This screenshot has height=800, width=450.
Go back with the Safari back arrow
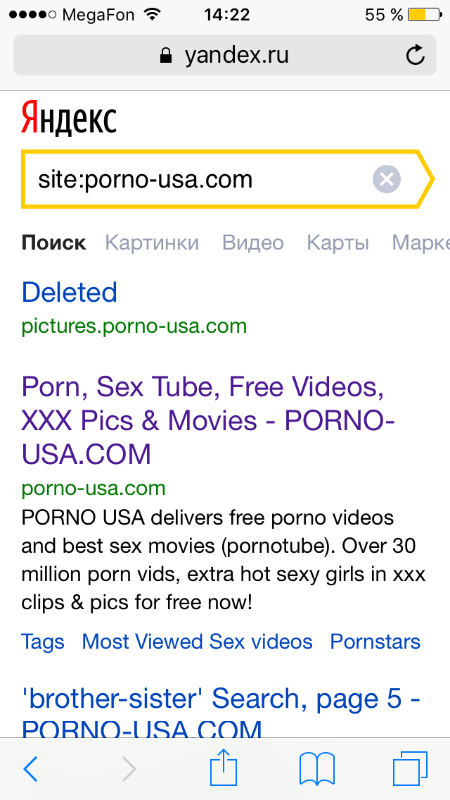pyautogui.click(x=31, y=769)
